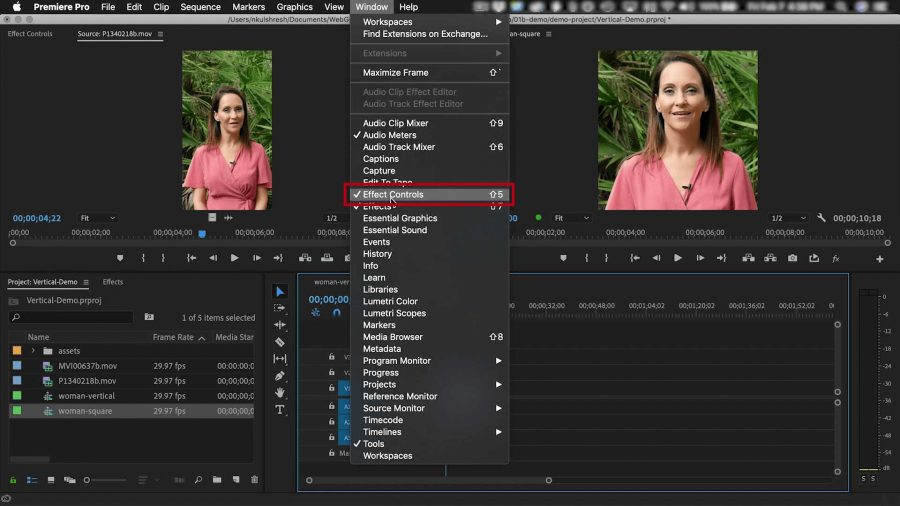
Task: Switch Project panel to Icon view
Action: pyautogui.click(x=51, y=480)
